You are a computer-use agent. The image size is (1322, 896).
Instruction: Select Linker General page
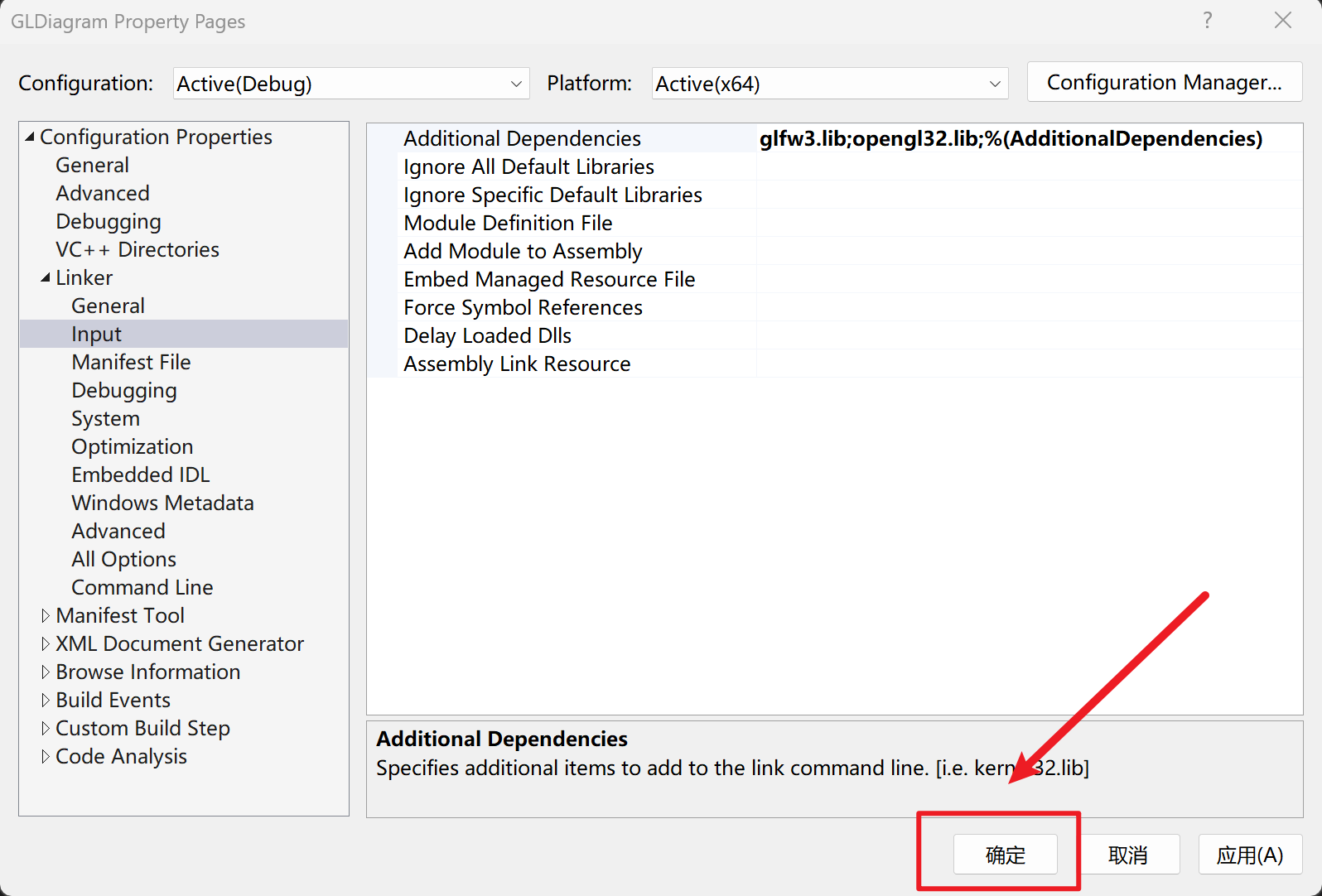click(109, 306)
